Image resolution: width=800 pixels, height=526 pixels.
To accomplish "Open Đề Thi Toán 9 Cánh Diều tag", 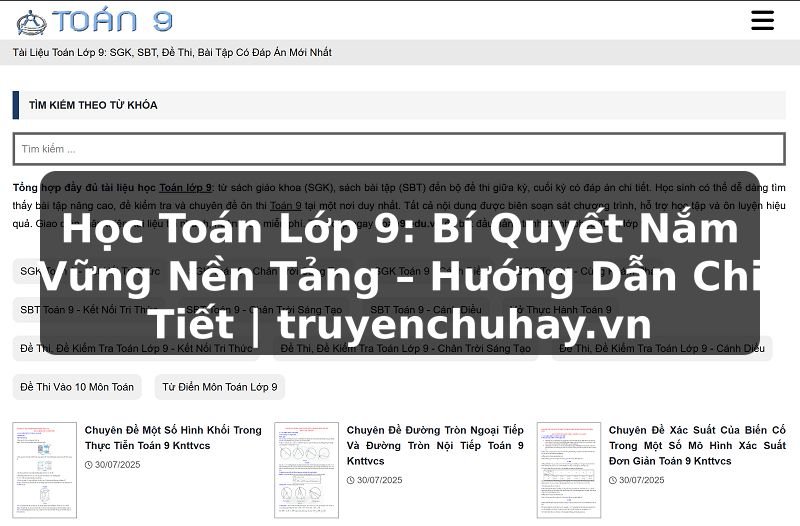I will pyautogui.click(x=662, y=348).
